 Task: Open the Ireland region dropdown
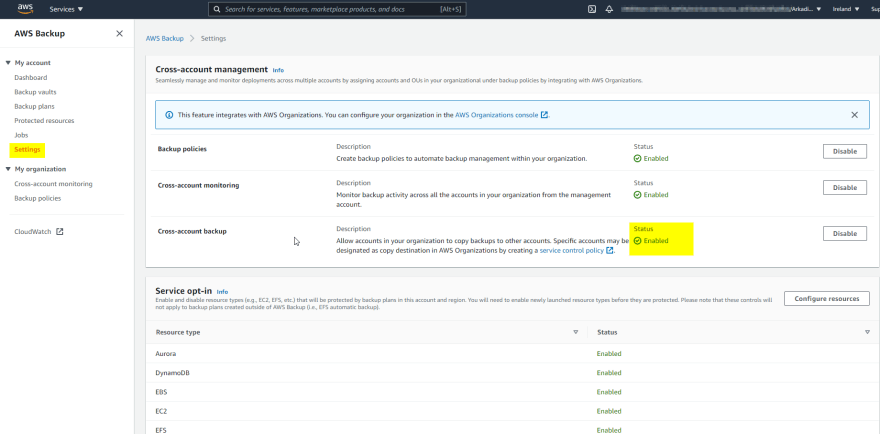click(846, 9)
